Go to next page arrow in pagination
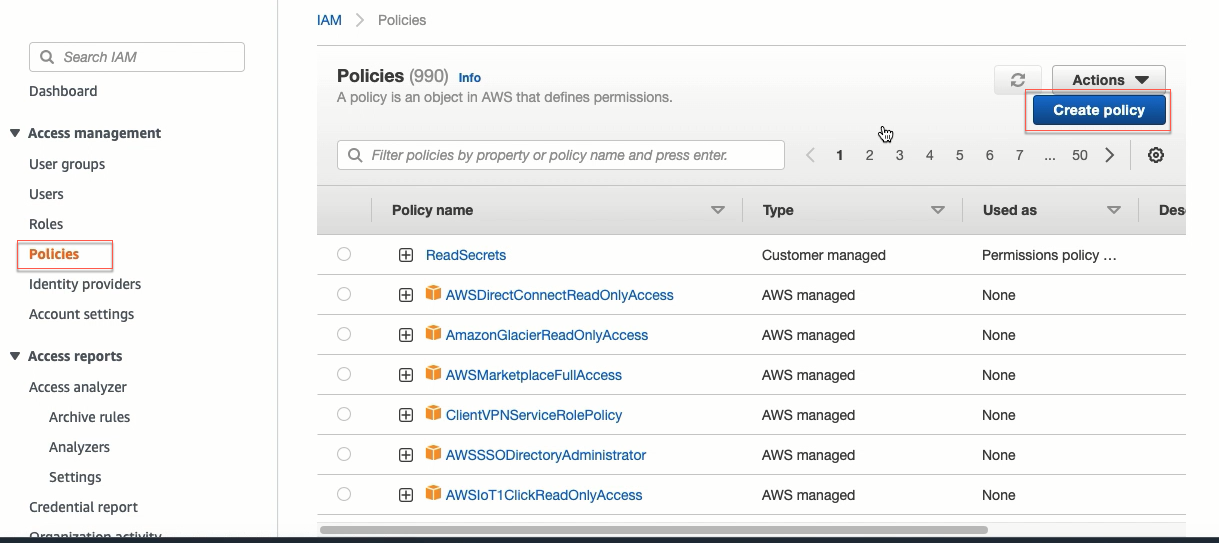The width and height of the screenshot is (1219, 543). coord(1110,155)
